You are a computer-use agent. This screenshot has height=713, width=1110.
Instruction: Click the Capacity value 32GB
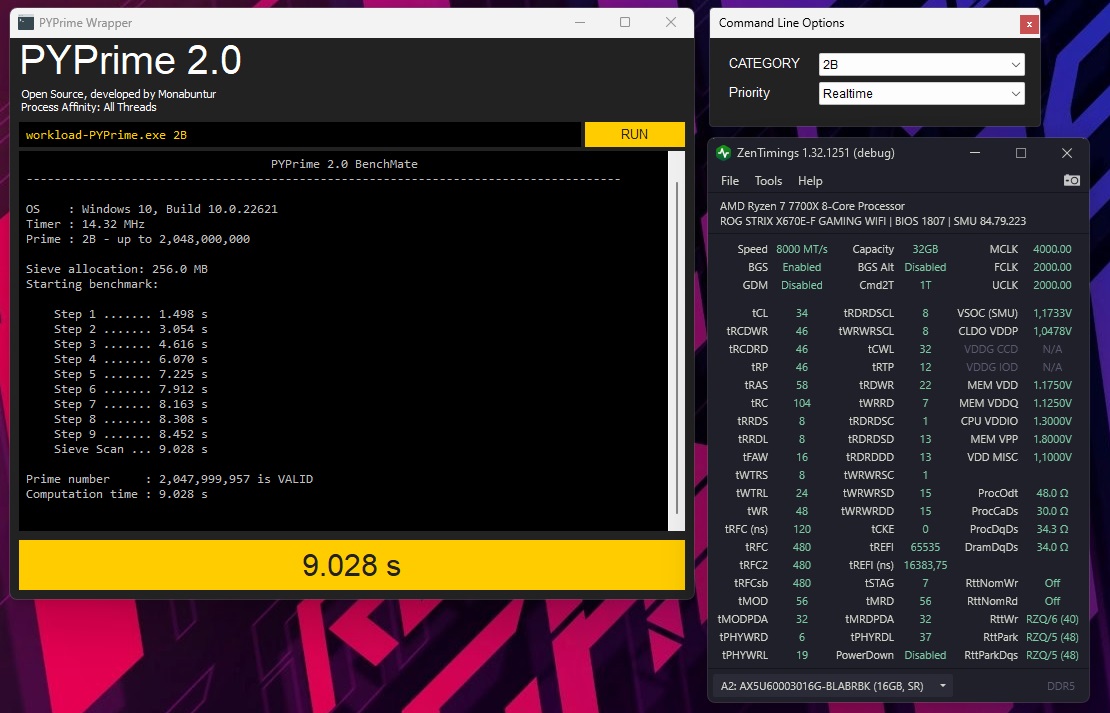(925, 249)
